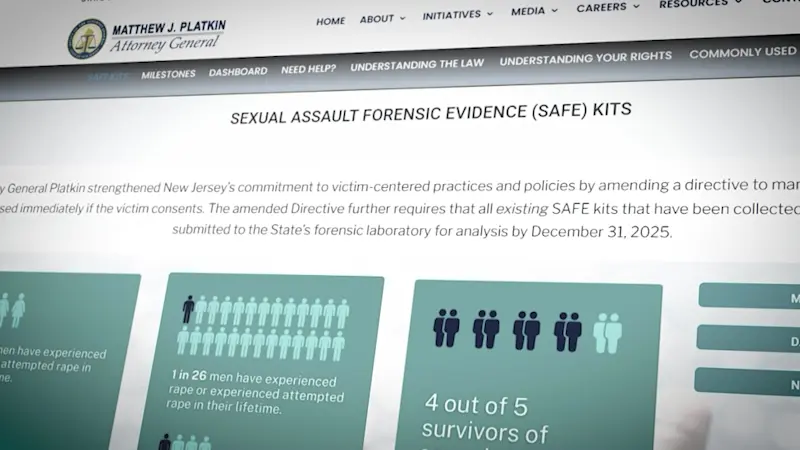The height and width of the screenshot is (450, 800).
Task: Go to the MILESTONES section link
Action: tap(168, 74)
